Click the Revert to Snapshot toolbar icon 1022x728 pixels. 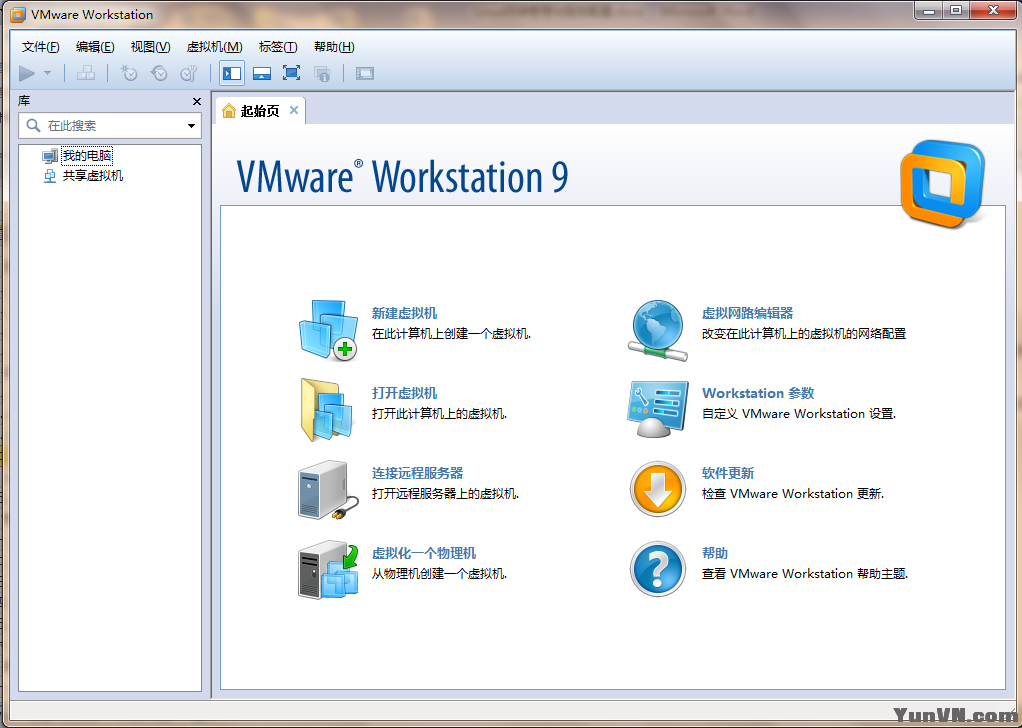point(159,74)
